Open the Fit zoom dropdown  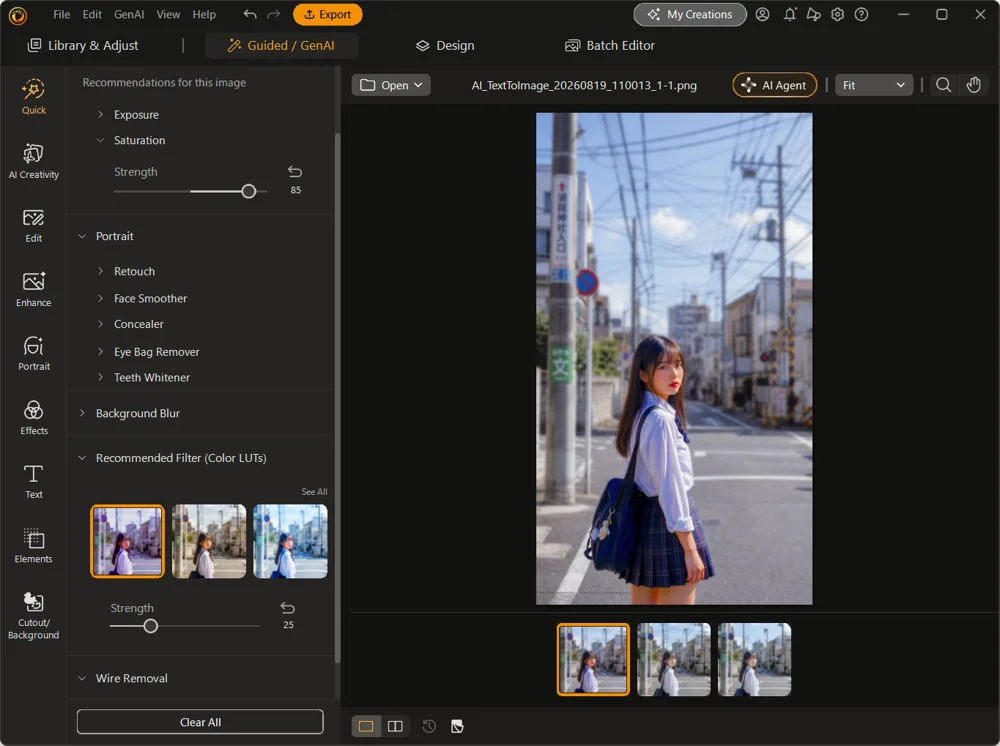pyautogui.click(x=873, y=85)
